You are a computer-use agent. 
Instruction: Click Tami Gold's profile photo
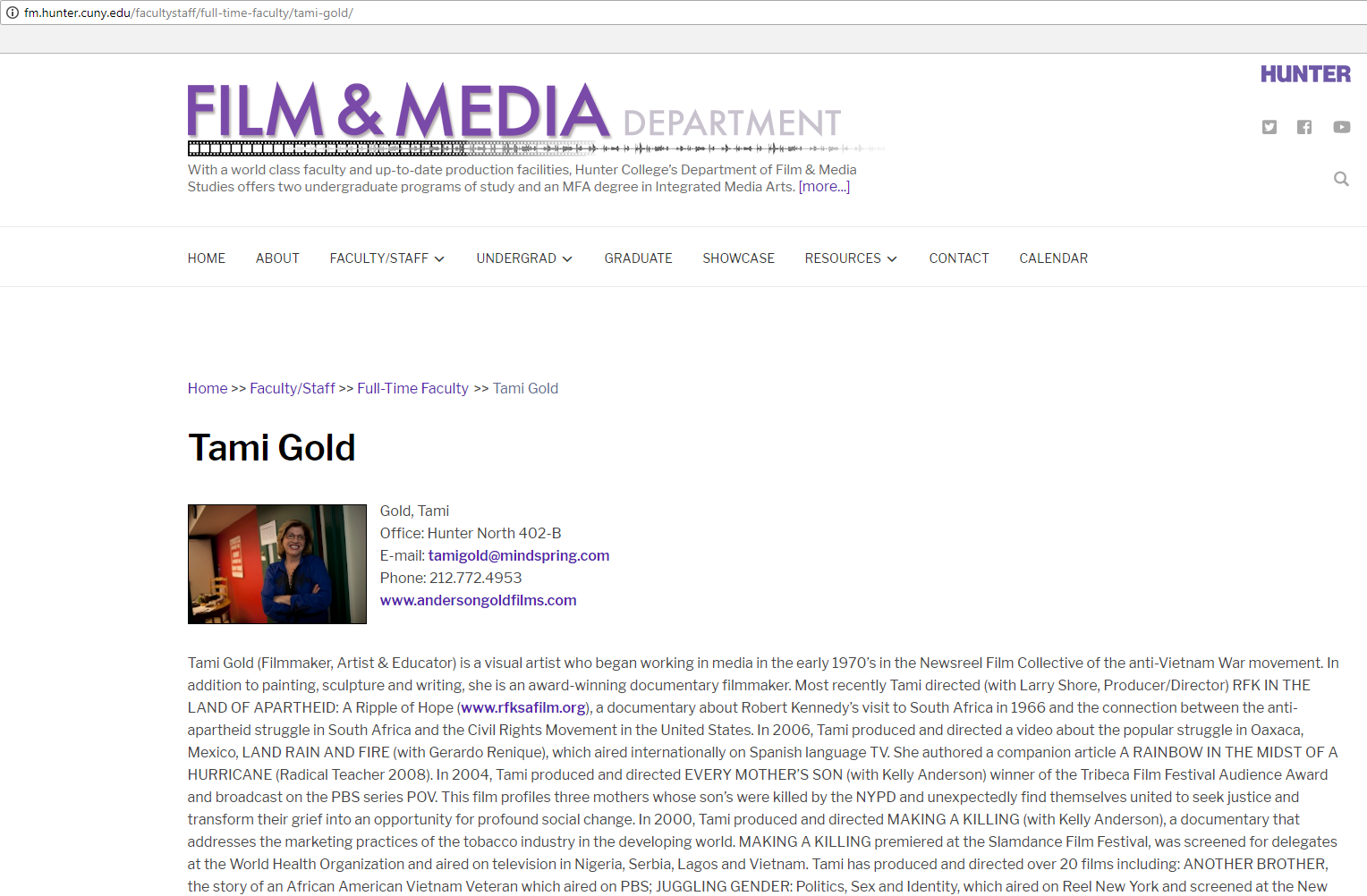click(277, 564)
